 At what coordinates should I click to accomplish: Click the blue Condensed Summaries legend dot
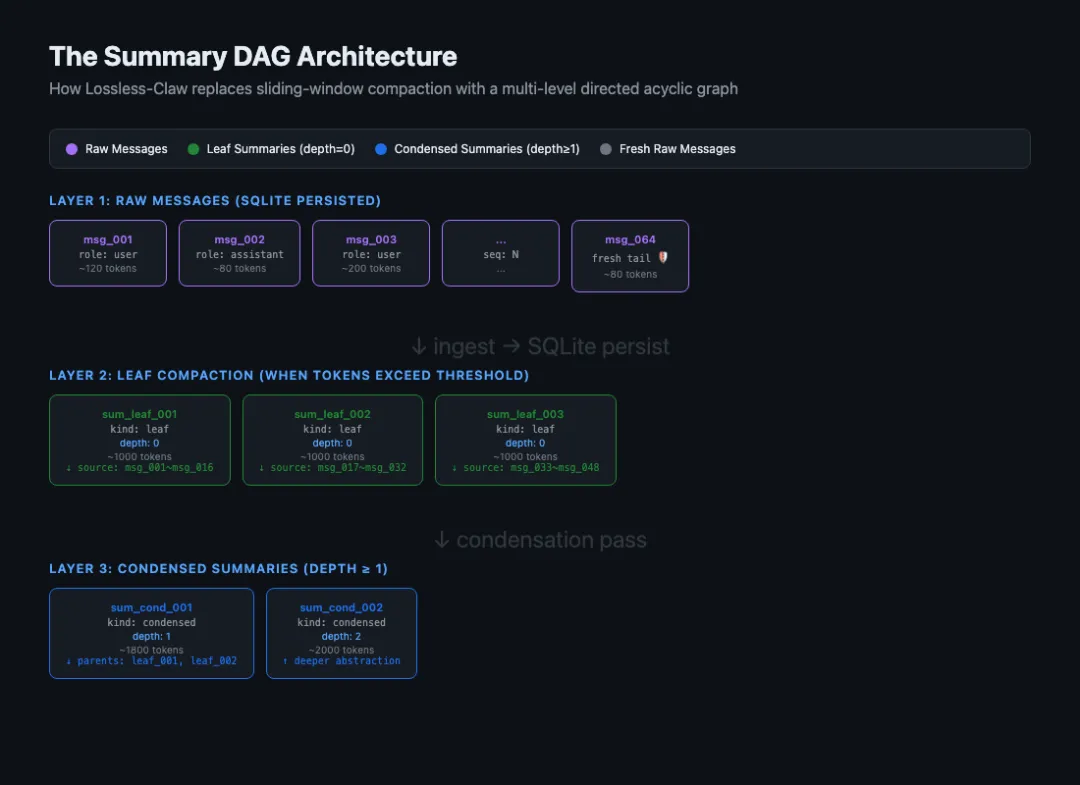coord(381,149)
